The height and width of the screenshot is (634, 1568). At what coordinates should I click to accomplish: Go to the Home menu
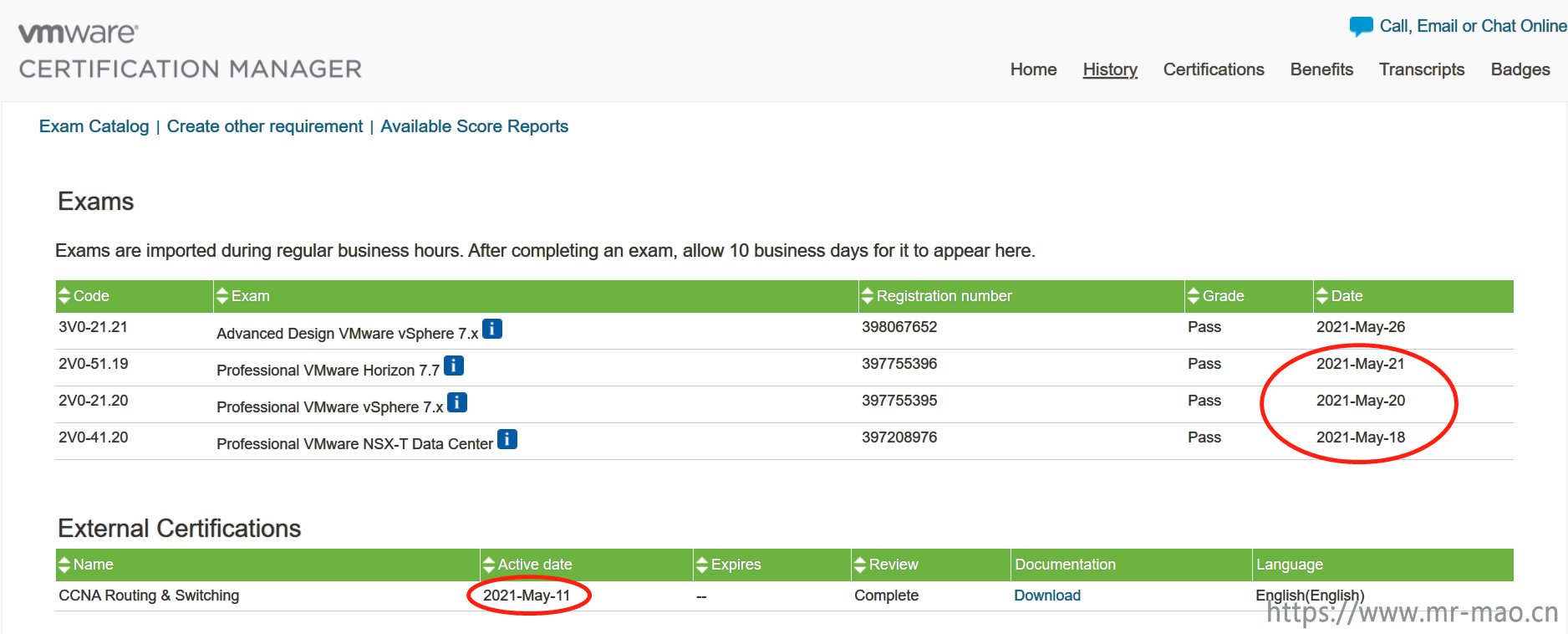pos(1033,69)
